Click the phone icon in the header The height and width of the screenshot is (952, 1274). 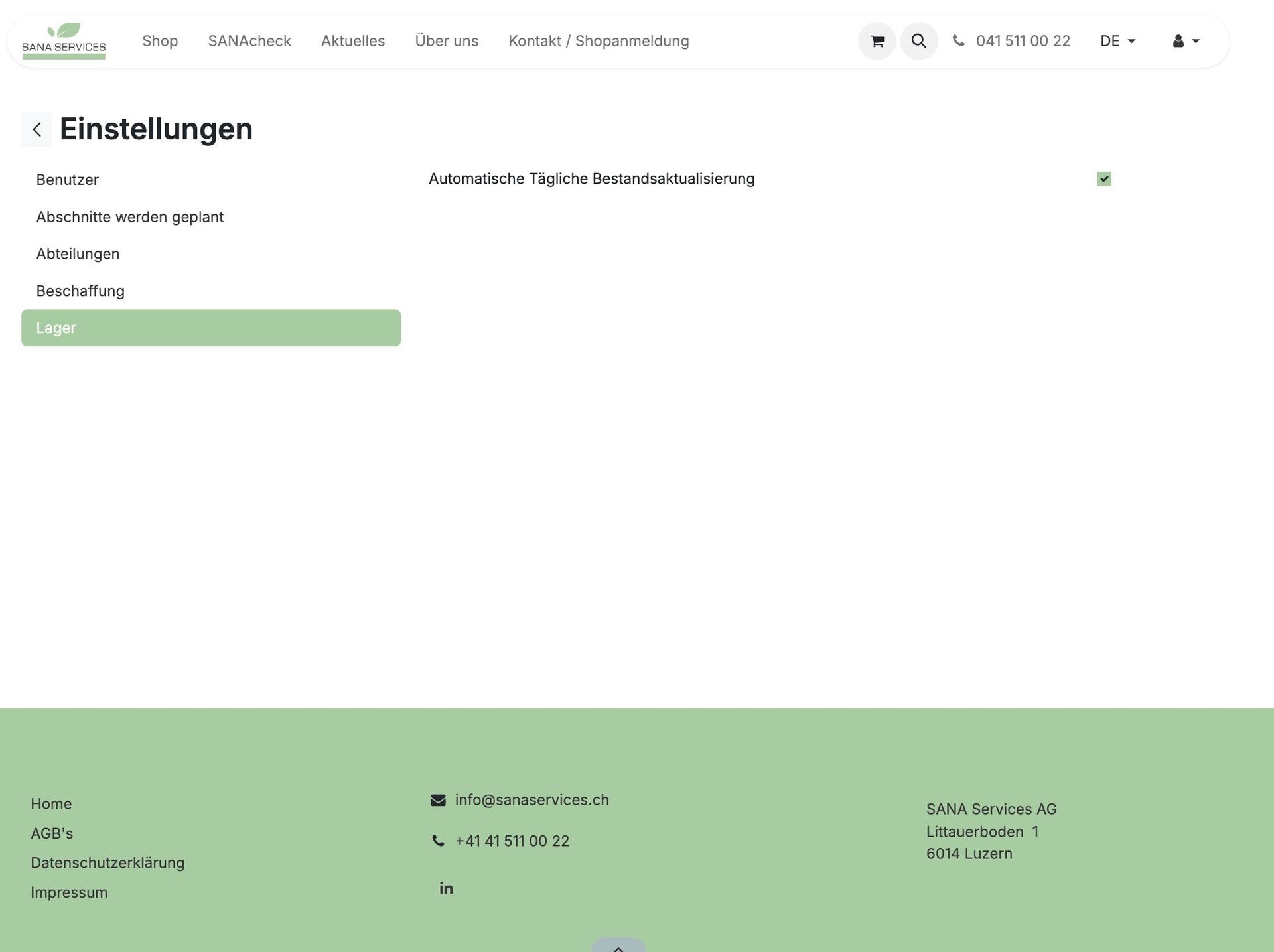[958, 41]
